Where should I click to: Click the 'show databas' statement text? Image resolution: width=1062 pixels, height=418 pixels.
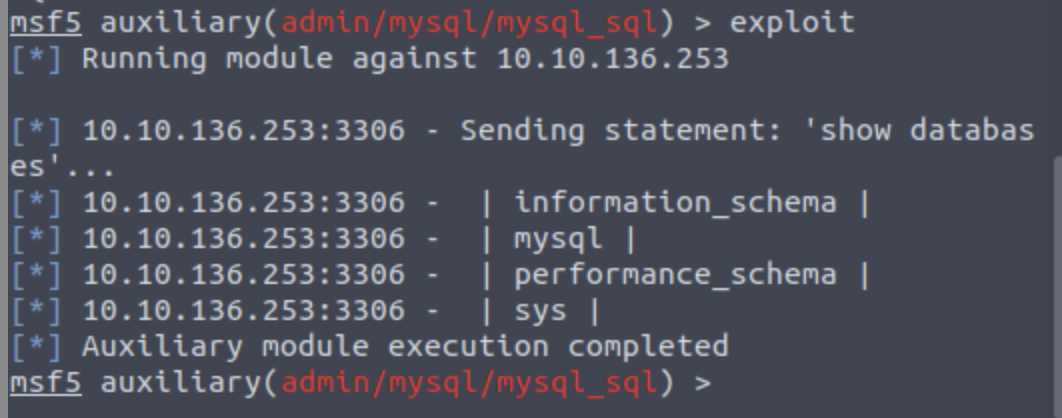pyautogui.click(x=926, y=130)
